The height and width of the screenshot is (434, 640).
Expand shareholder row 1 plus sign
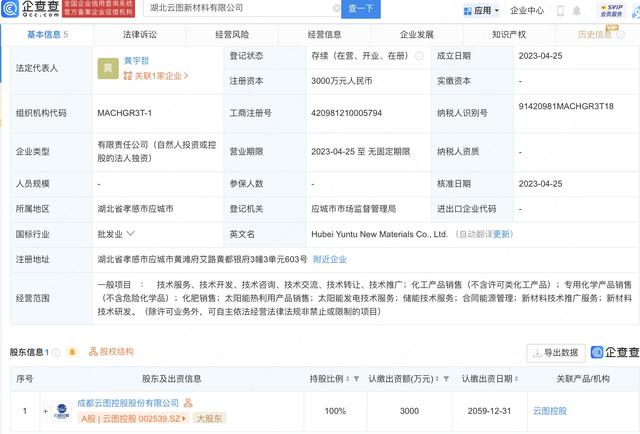click(46, 411)
